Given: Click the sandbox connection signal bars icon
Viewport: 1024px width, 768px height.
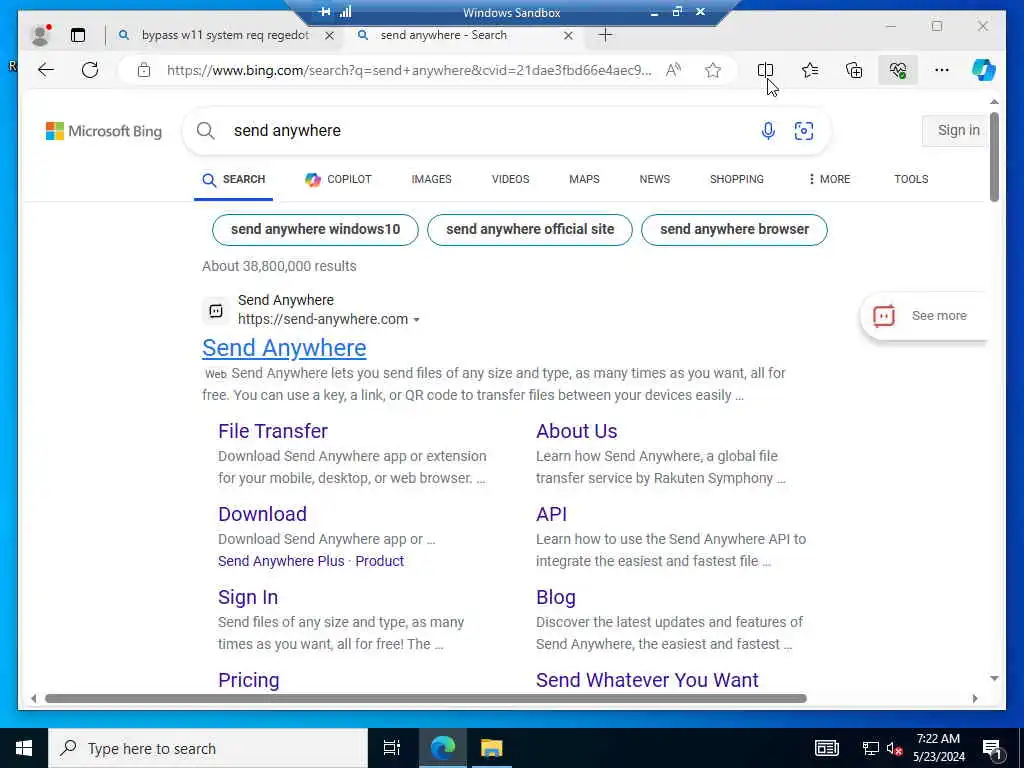Looking at the screenshot, I should tap(345, 12).
